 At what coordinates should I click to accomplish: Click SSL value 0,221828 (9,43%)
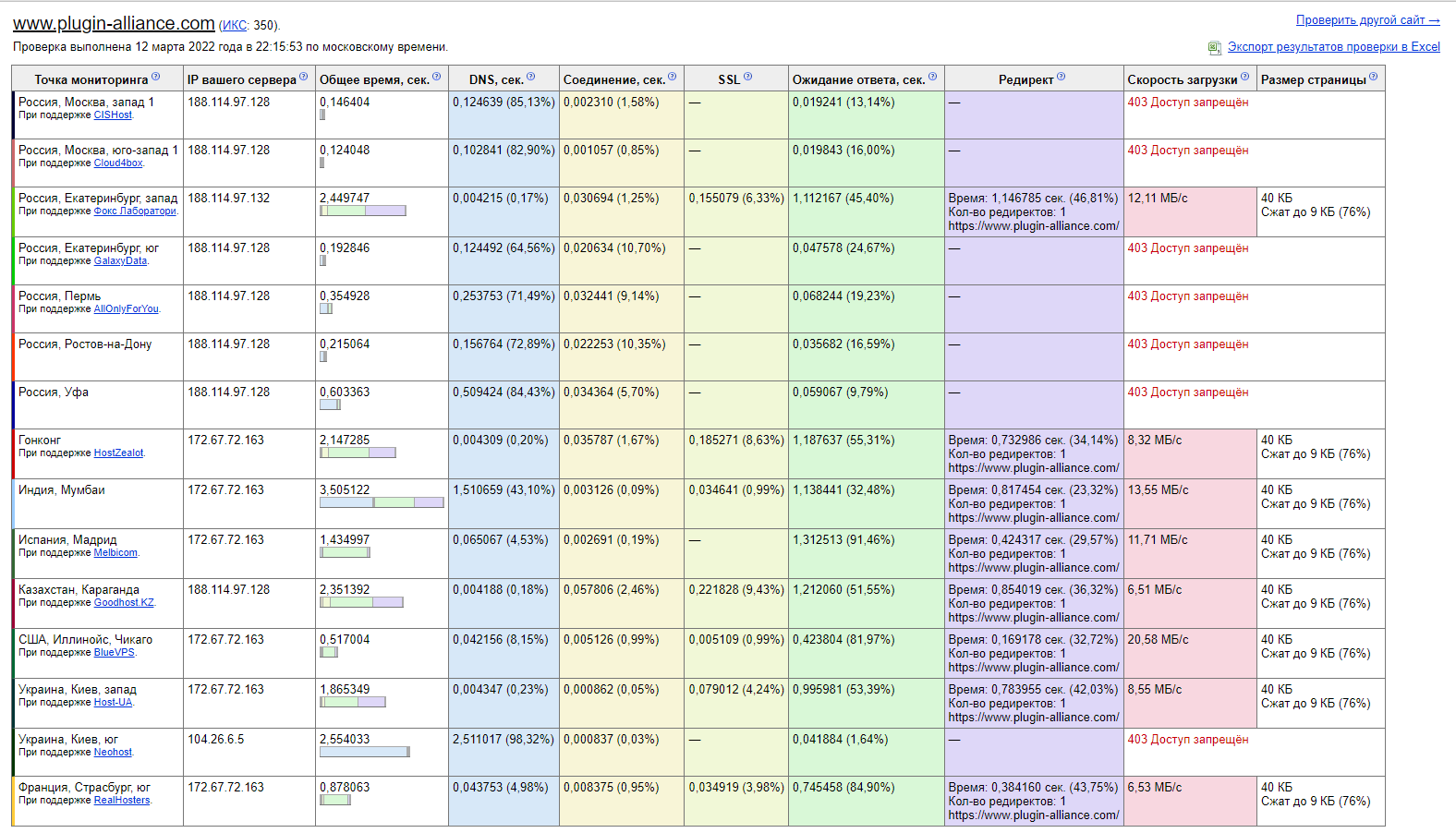(736, 589)
